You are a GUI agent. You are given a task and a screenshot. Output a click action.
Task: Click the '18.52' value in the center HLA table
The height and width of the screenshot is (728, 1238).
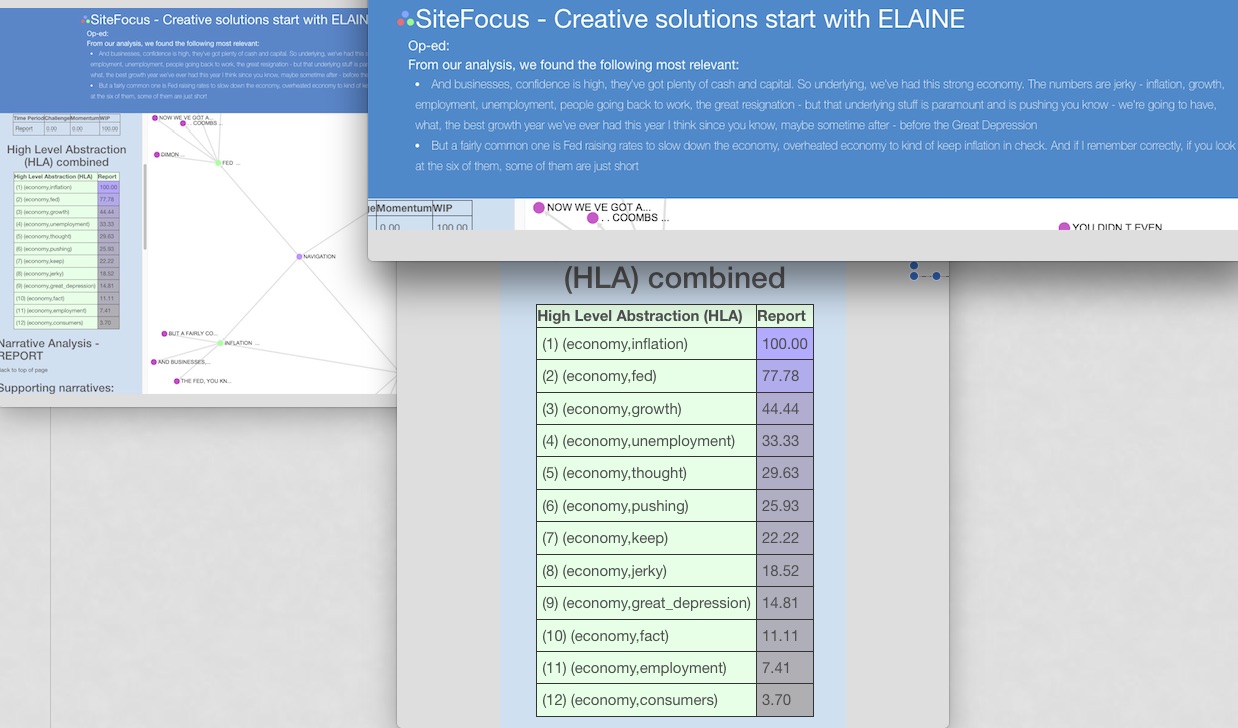[785, 571]
